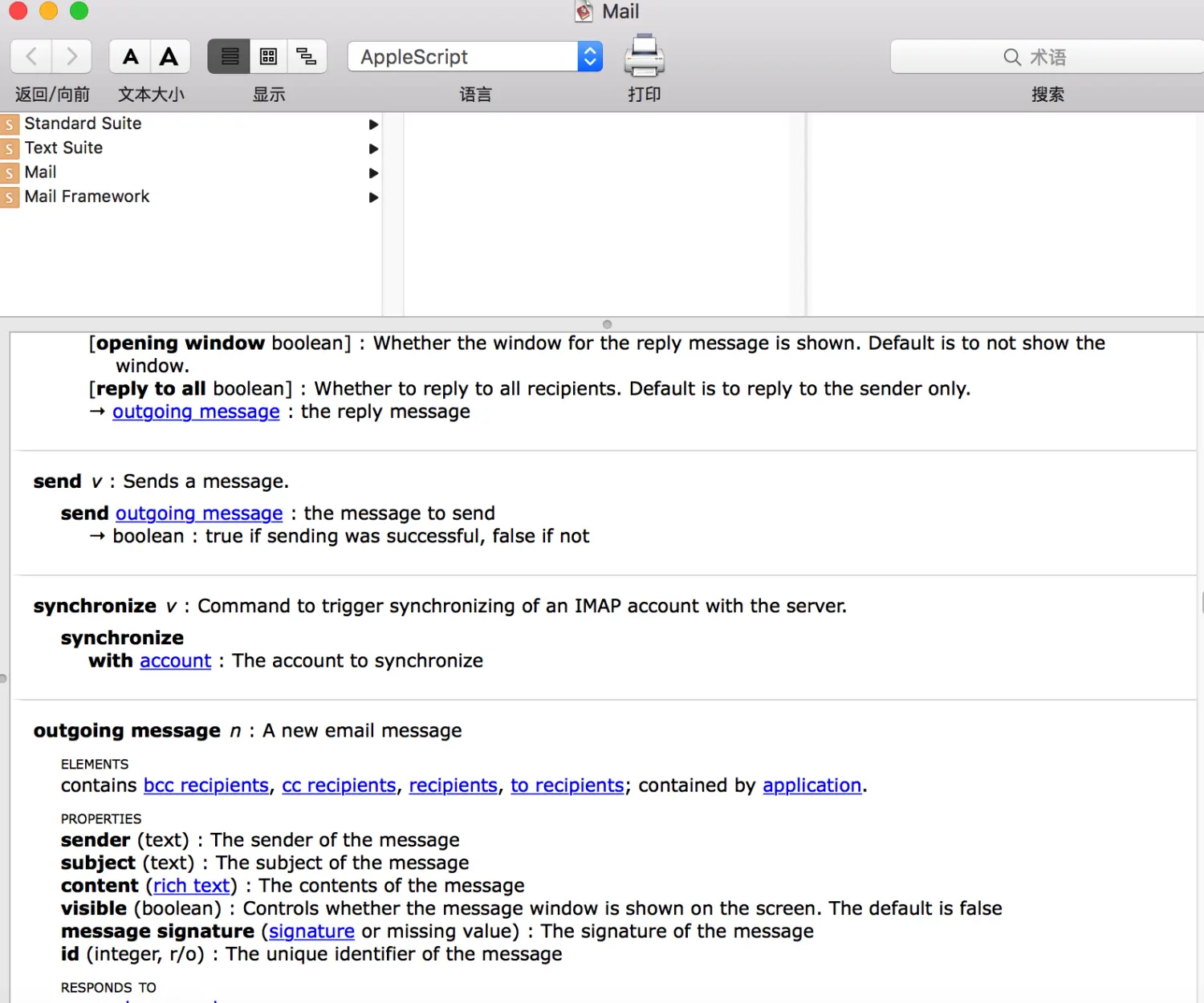The image size is (1204, 1003).
Task: Open the account link under synchronize
Action: (x=175, y=661)
